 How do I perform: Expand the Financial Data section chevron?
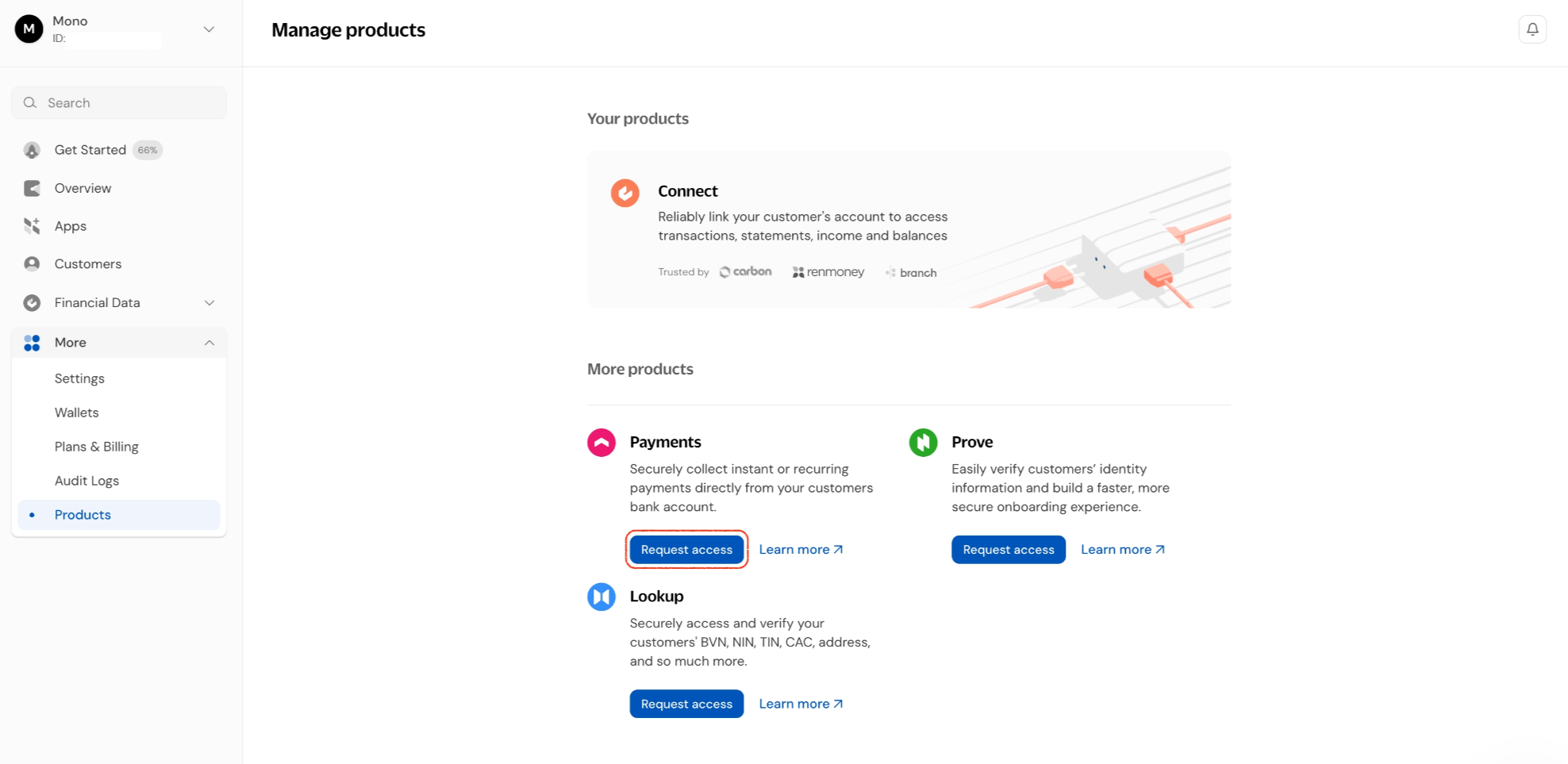click(209, 303)
